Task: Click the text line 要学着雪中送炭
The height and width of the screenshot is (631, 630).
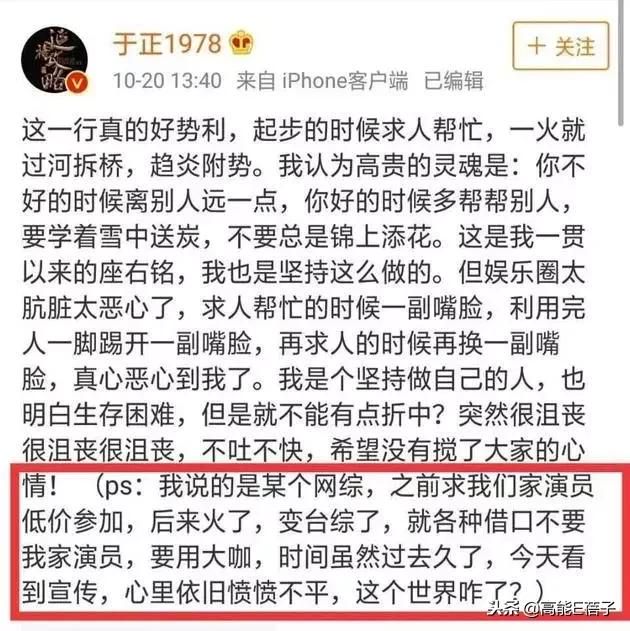Action: [x=304, y=236]
